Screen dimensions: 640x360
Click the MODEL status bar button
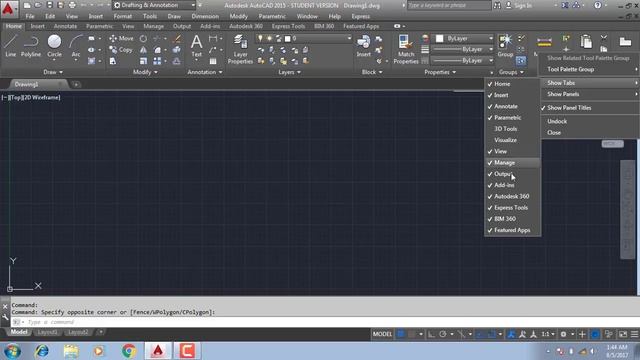[x=382, y=334]
